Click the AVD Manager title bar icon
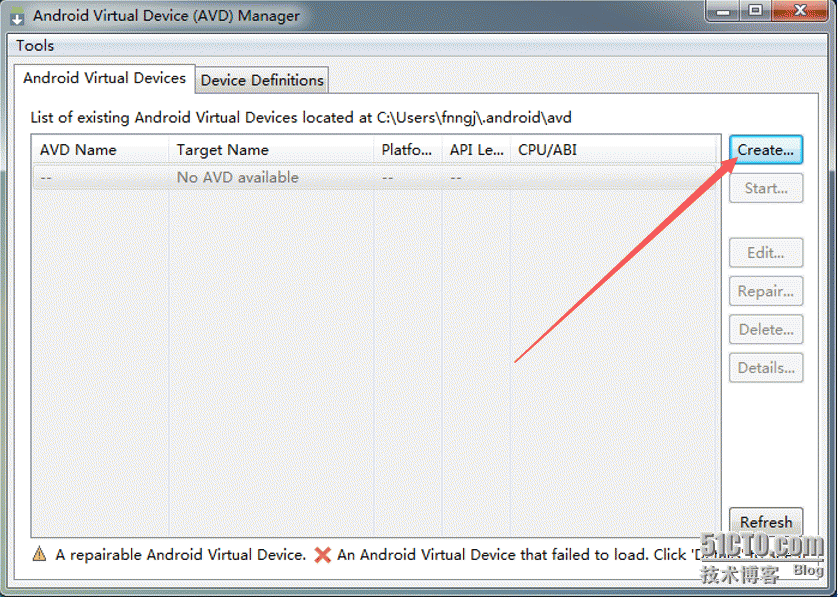Image resolution: width=838 pixels, height=598 pixels. click(x=17, y=17)
